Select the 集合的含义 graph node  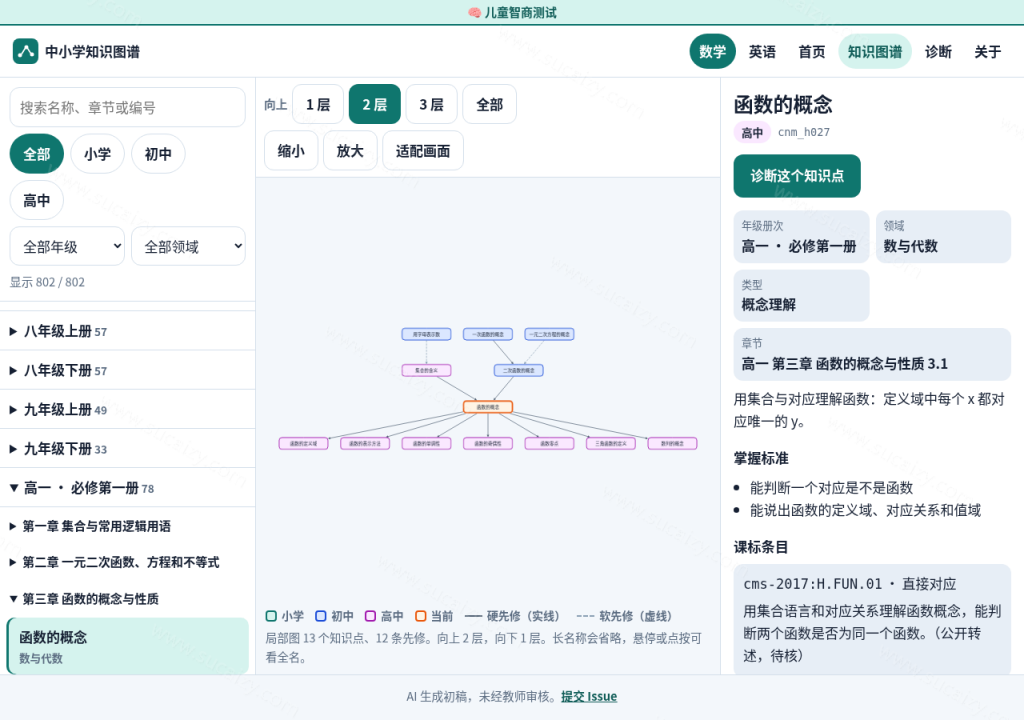click(x=426, y=370)
